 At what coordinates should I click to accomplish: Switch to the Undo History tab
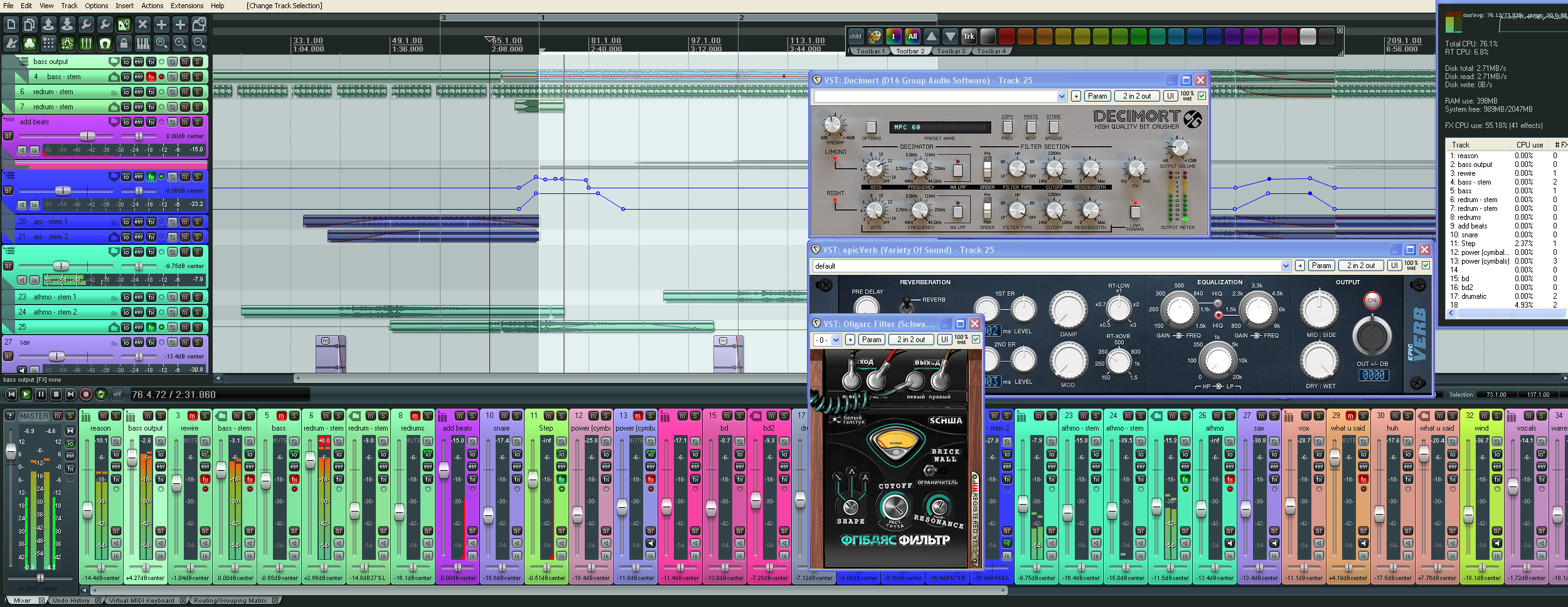(72, 601)
